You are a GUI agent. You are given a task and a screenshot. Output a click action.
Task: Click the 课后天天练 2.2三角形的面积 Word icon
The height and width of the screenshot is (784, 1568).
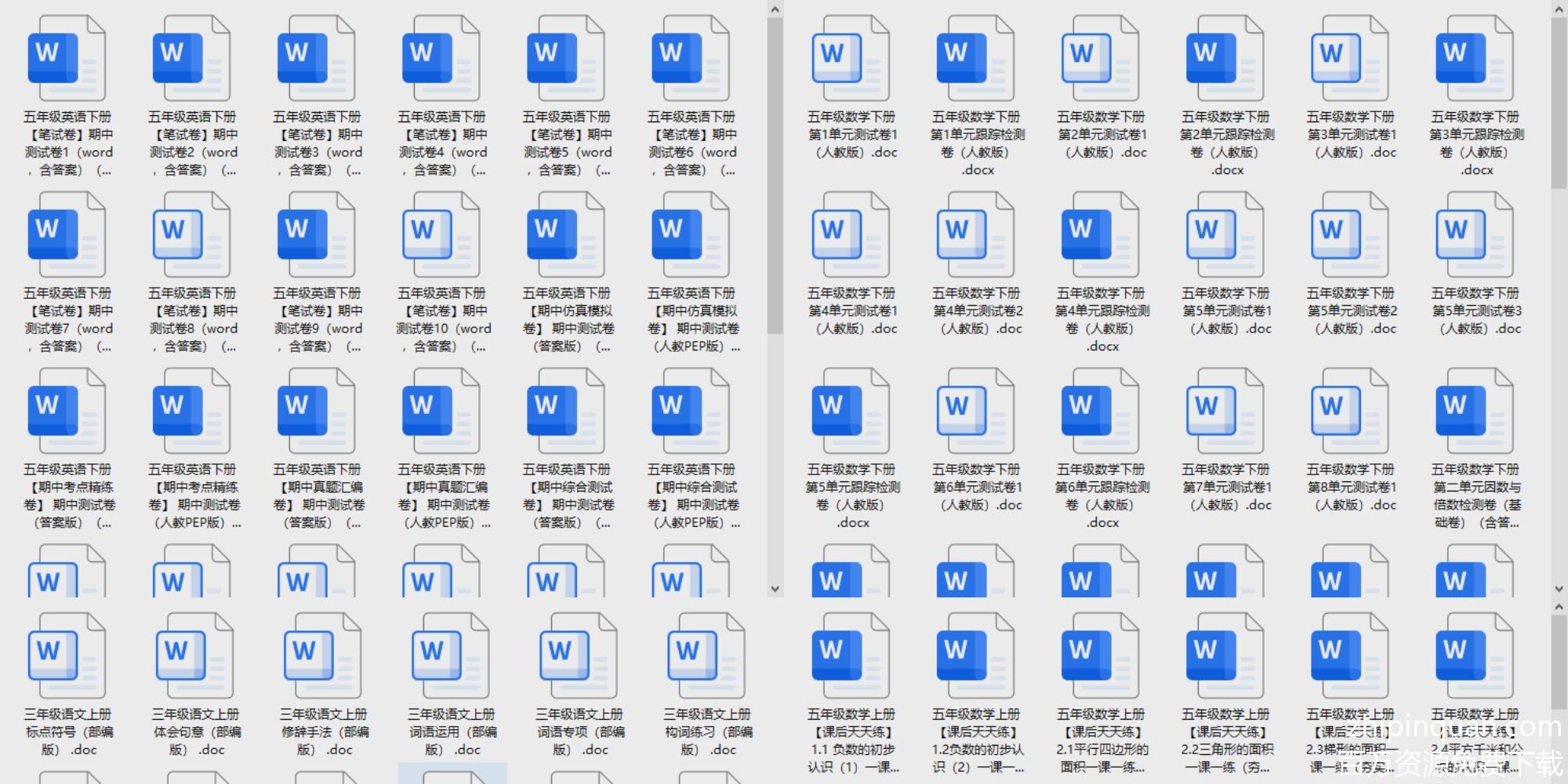click(x=1225, y=655)
